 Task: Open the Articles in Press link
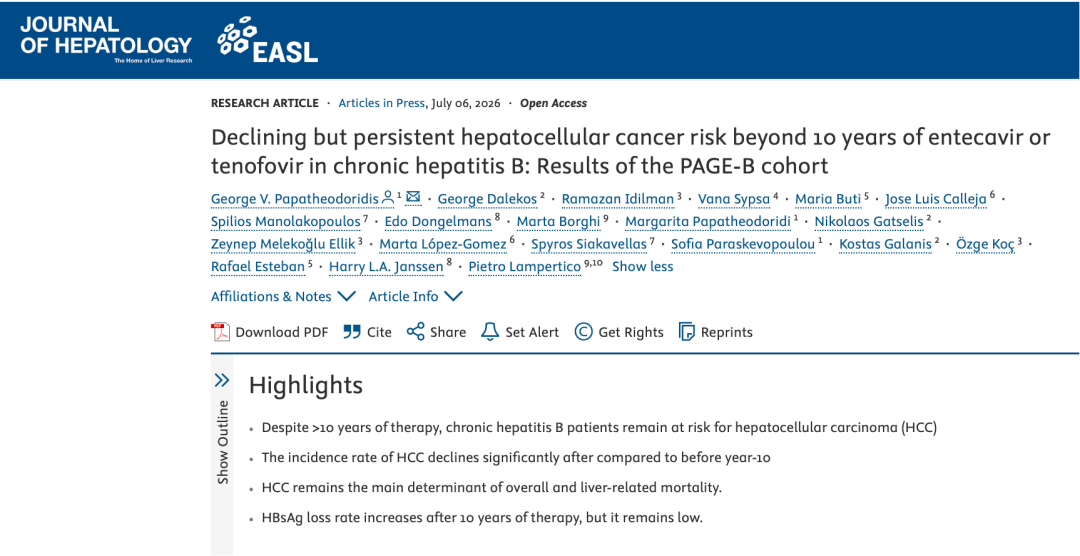pyautogui.click(x=382, y=103)
